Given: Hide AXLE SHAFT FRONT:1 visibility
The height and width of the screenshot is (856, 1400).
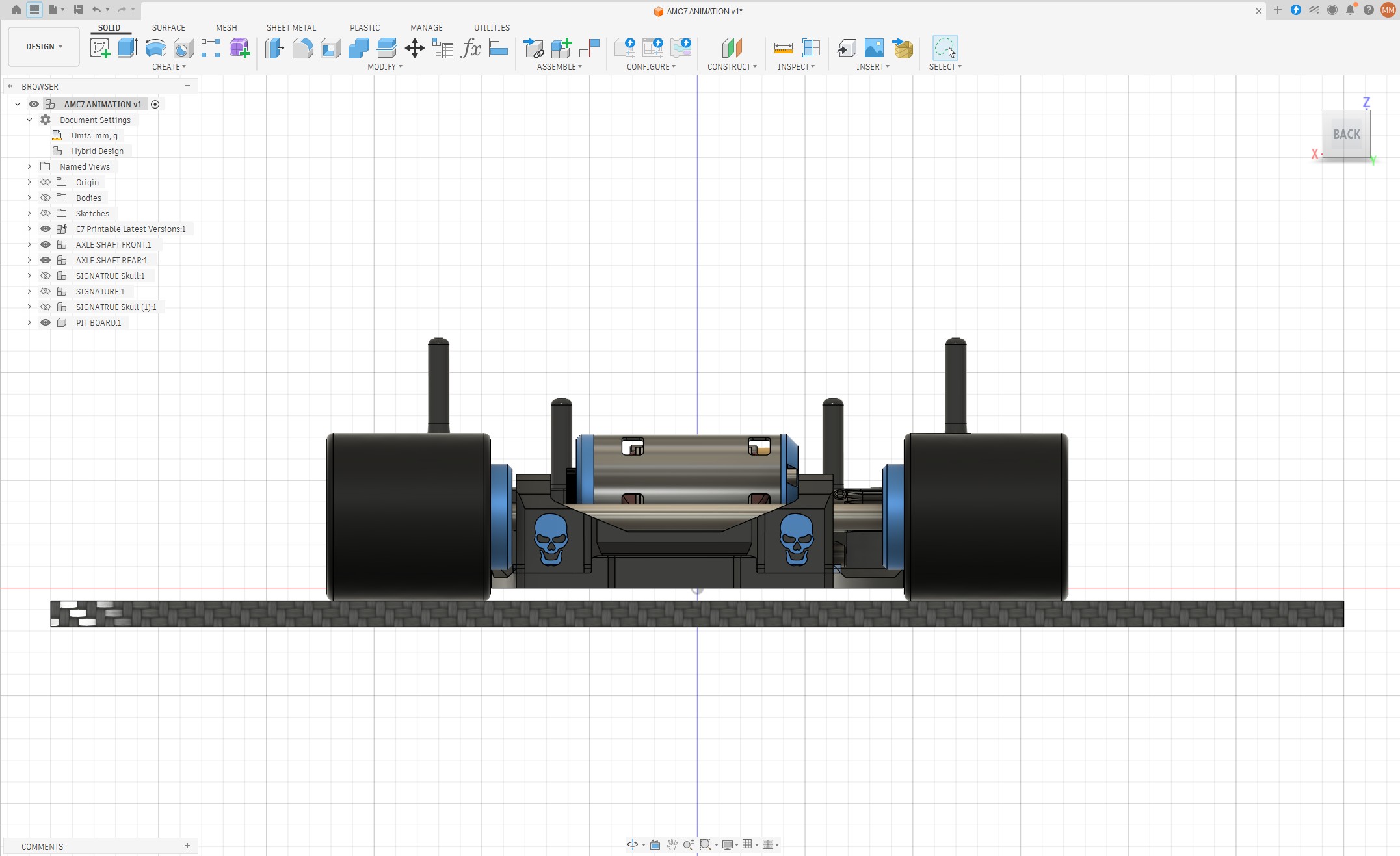Looking at the screenshot, I should pos(46,244).
